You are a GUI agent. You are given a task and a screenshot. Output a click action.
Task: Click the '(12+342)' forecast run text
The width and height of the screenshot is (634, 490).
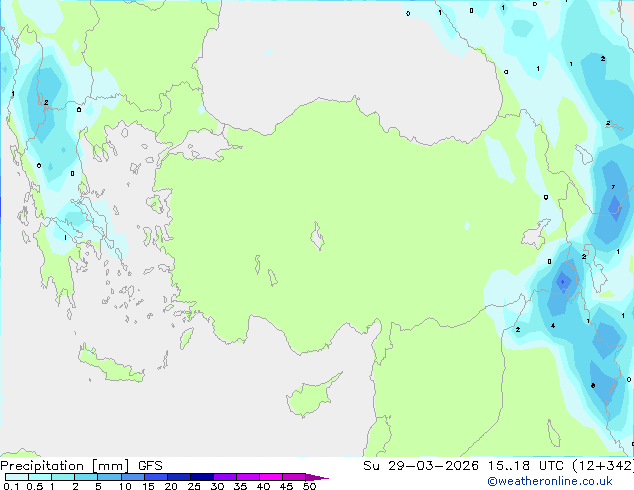pos(603,466)
